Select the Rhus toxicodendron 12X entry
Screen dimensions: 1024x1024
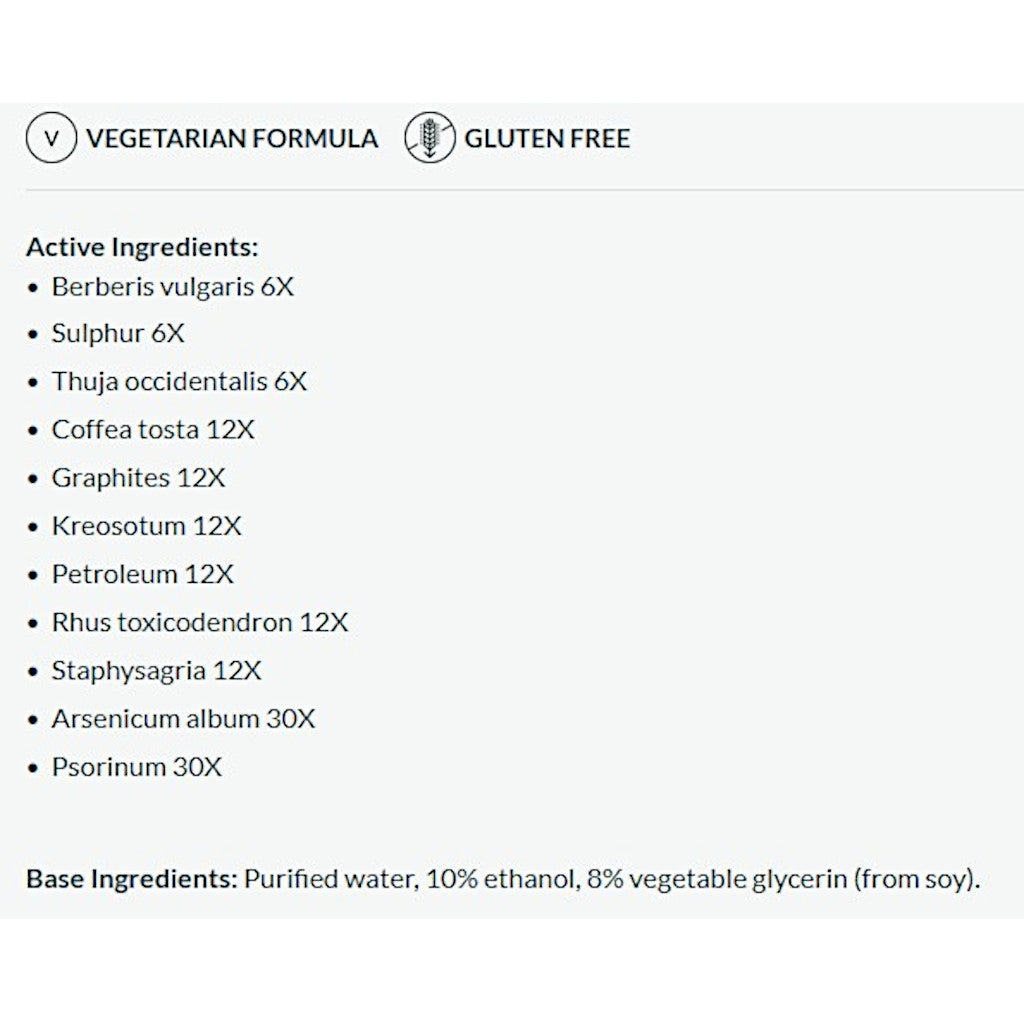click(200, 622)
